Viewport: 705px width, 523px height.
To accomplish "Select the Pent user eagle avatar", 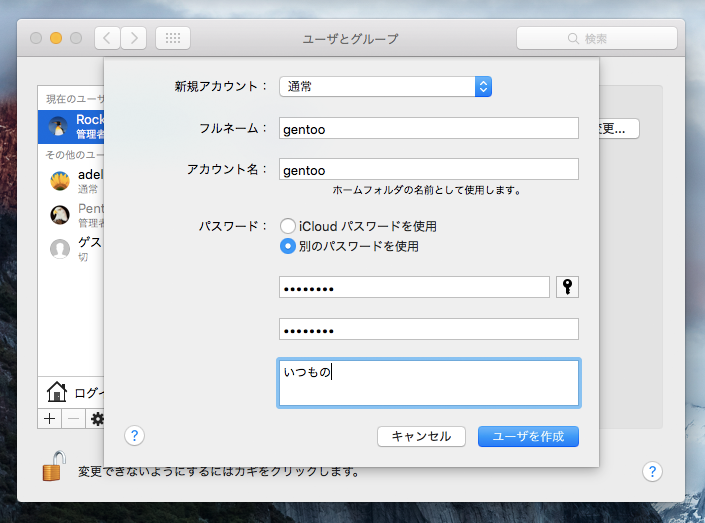I will (x=60, y=215).
